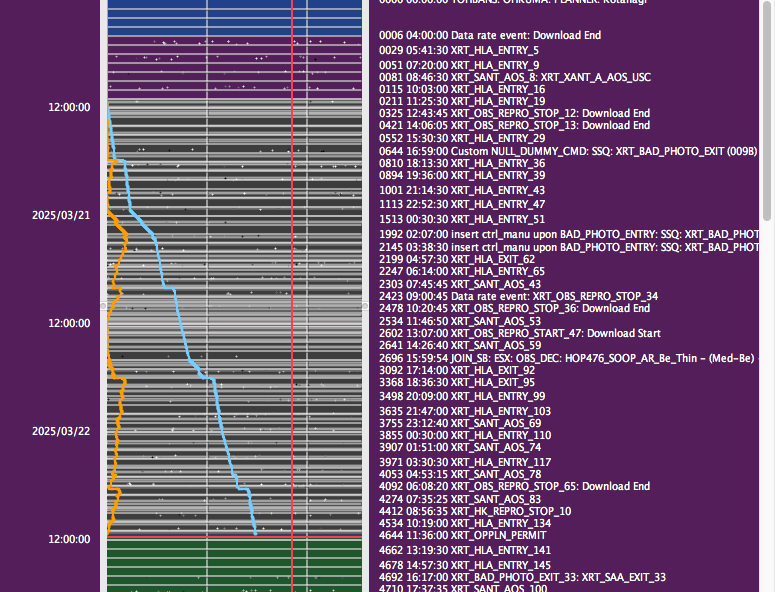The height and width of the screenshot is (592, 775).
Task: Select event 2423 Data rate event XRT_OBS_REPRO_STOP_34
Action: point(518,296)
